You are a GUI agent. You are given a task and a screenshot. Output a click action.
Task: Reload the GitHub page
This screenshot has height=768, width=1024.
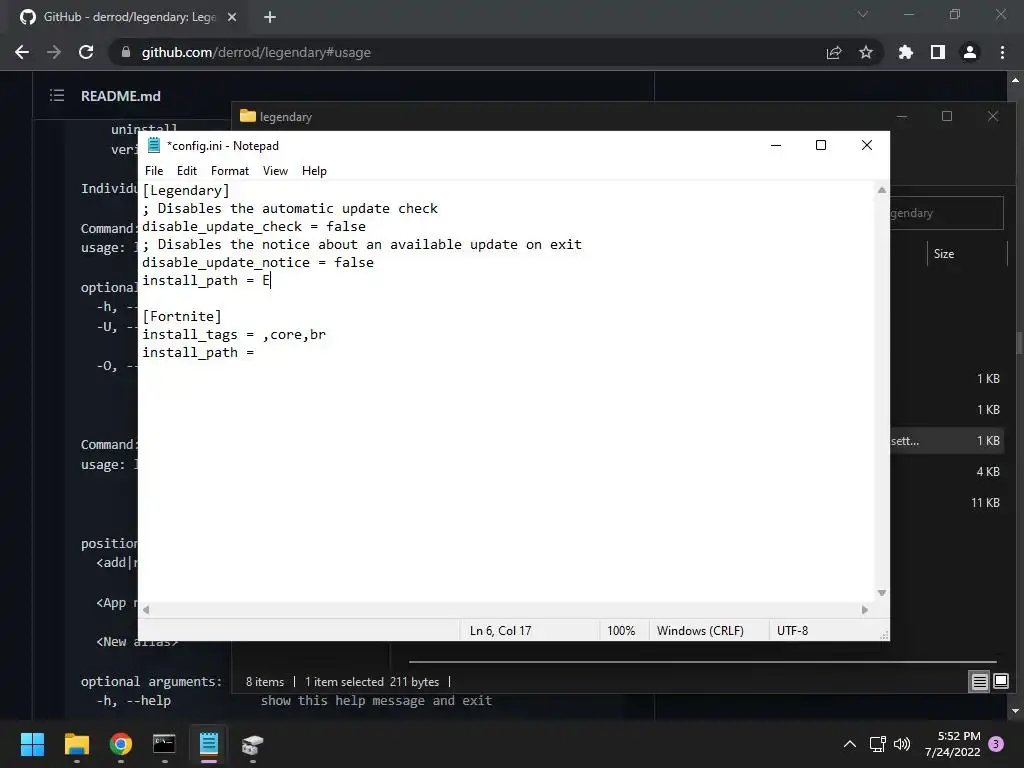tap(86, 52)
